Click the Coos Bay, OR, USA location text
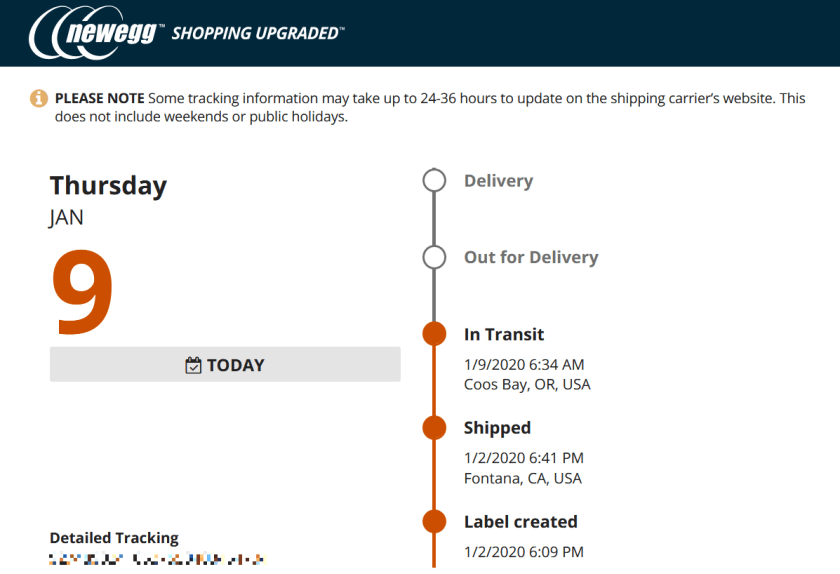This screenshot has height=574, width=840. pos(527,384)
